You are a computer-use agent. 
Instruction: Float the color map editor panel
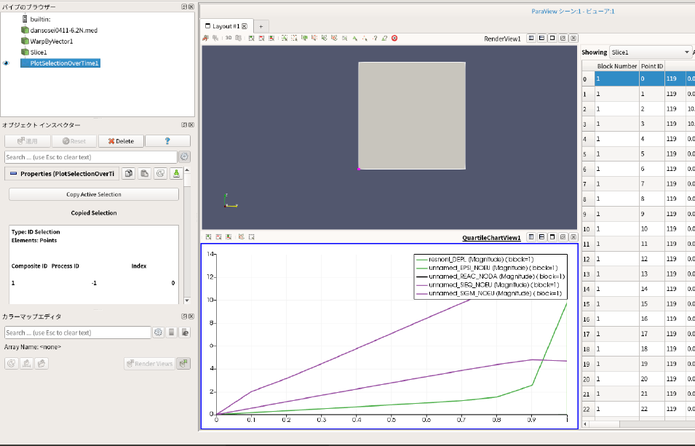(x=184, y=316)
